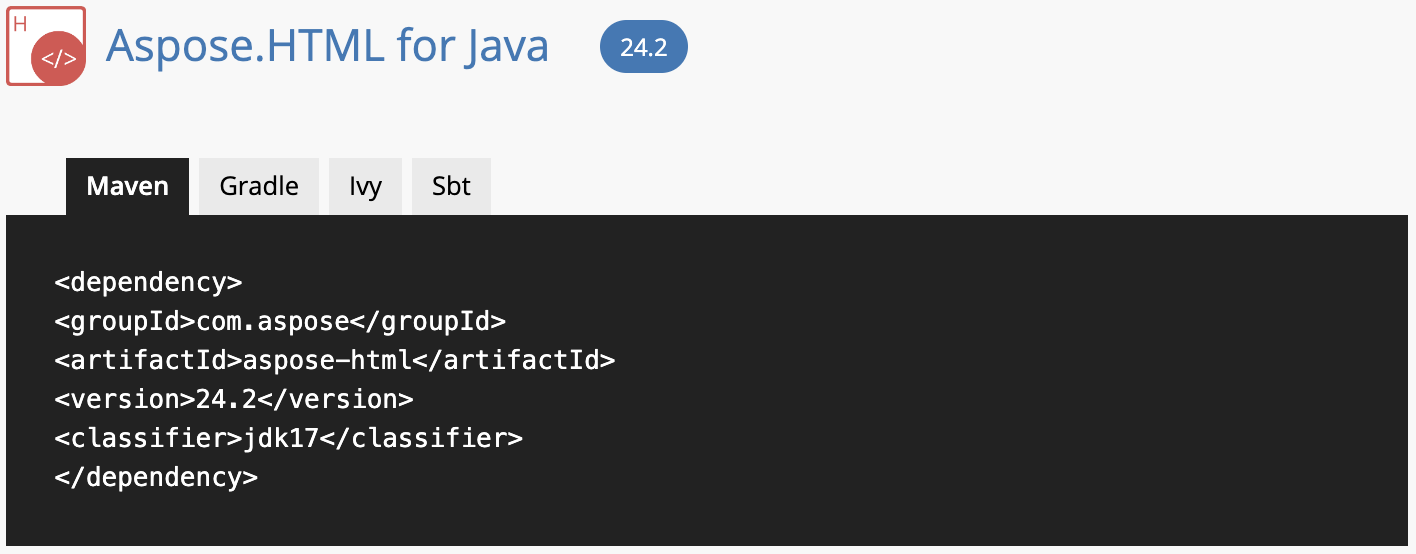The image size is (1416, 554).
Task: Click the letter H in the logo
Action: pos(20,20)
